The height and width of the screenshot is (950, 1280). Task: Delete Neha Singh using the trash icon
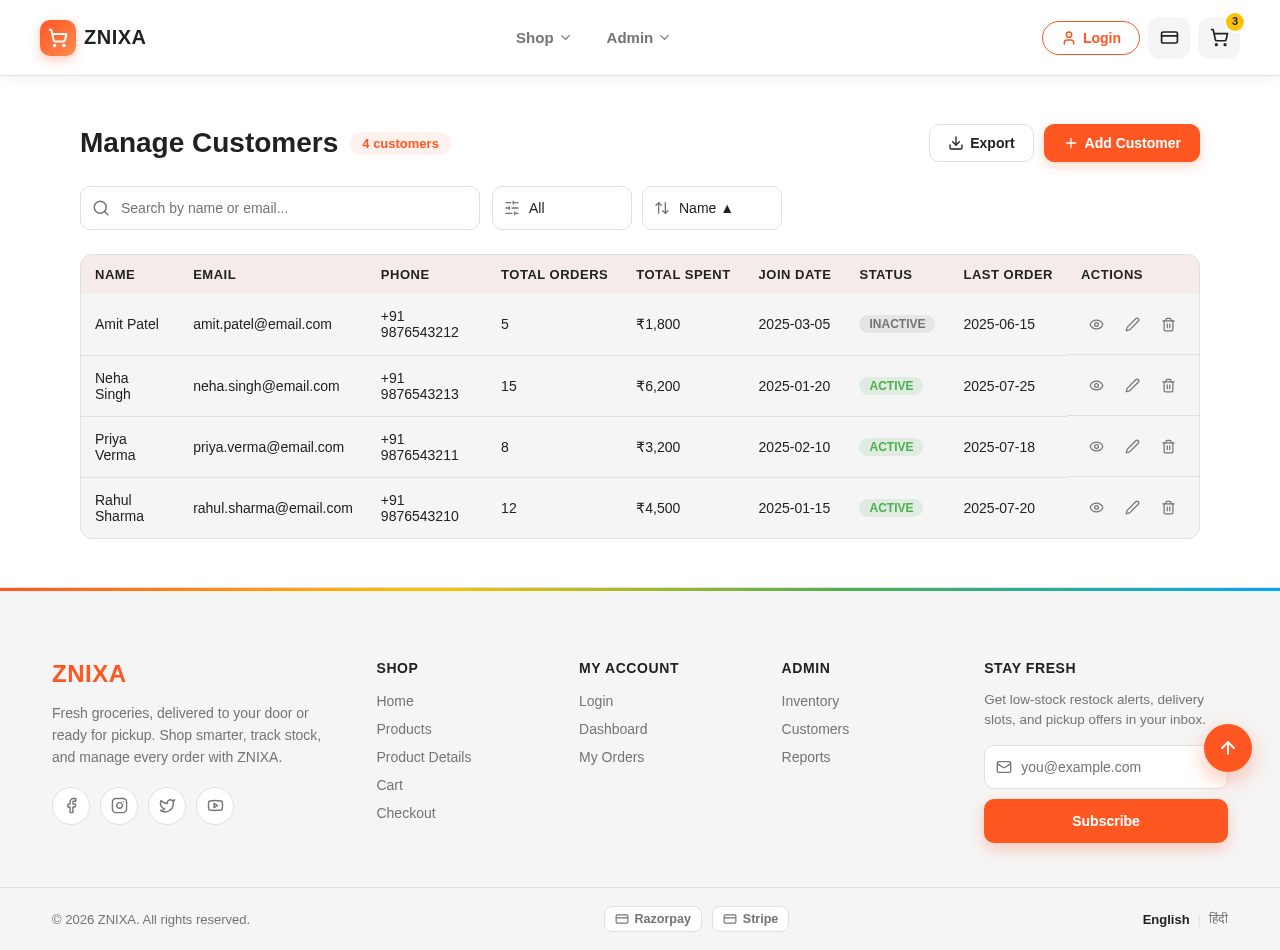tap(1168, 386)
